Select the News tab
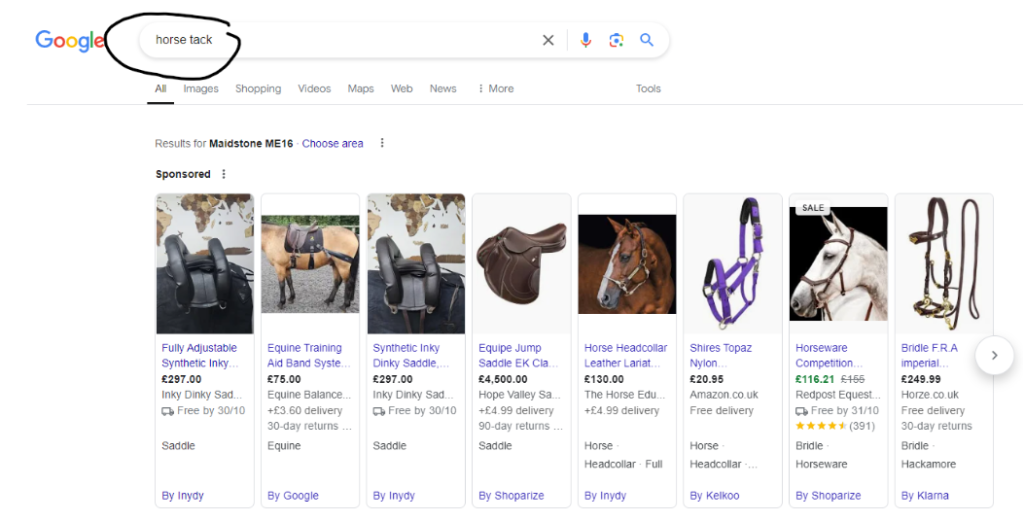 coord(443,89)
